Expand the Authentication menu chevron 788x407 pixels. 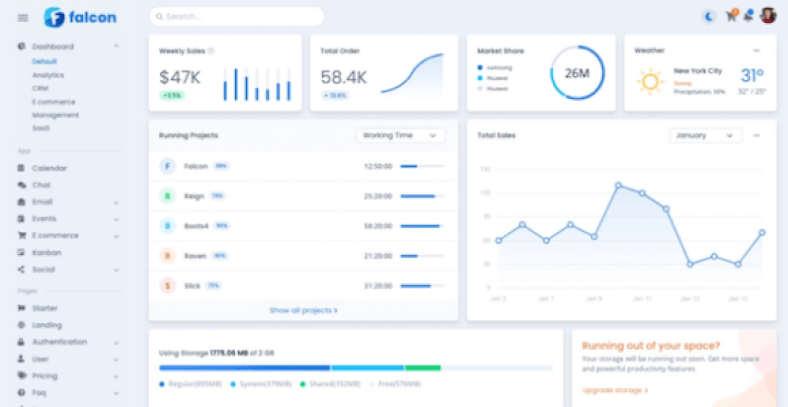tap(116, 343)
